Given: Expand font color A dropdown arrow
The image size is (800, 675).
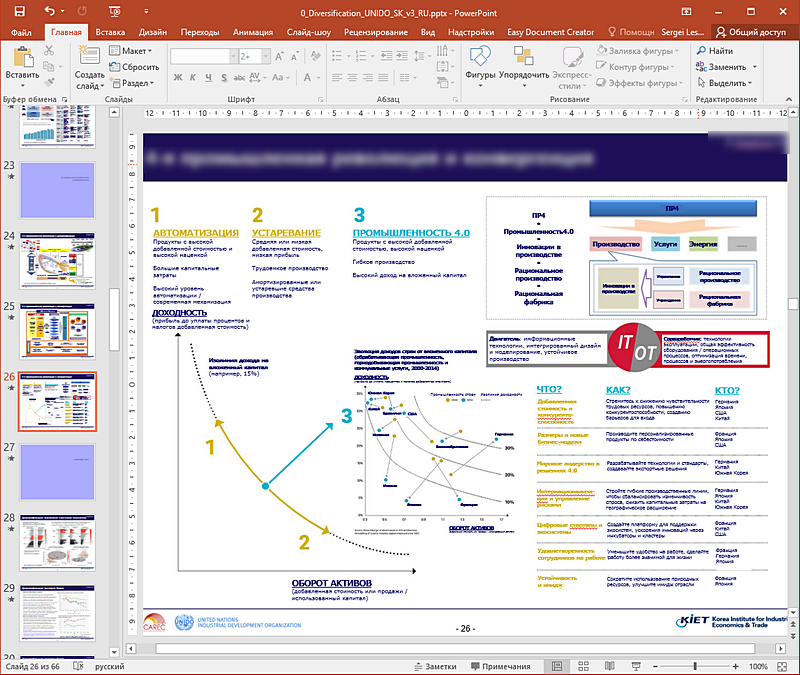Looking at the screenshot, I should (x=318, y=78).
